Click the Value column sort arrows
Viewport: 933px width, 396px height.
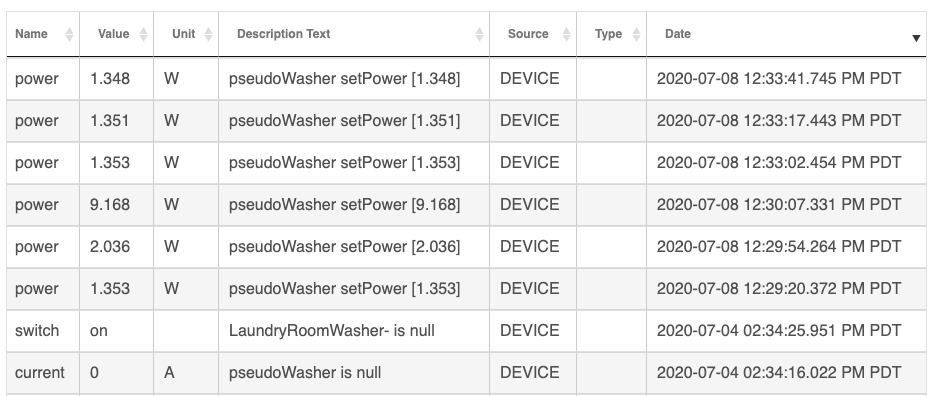(x=143, y=34)
